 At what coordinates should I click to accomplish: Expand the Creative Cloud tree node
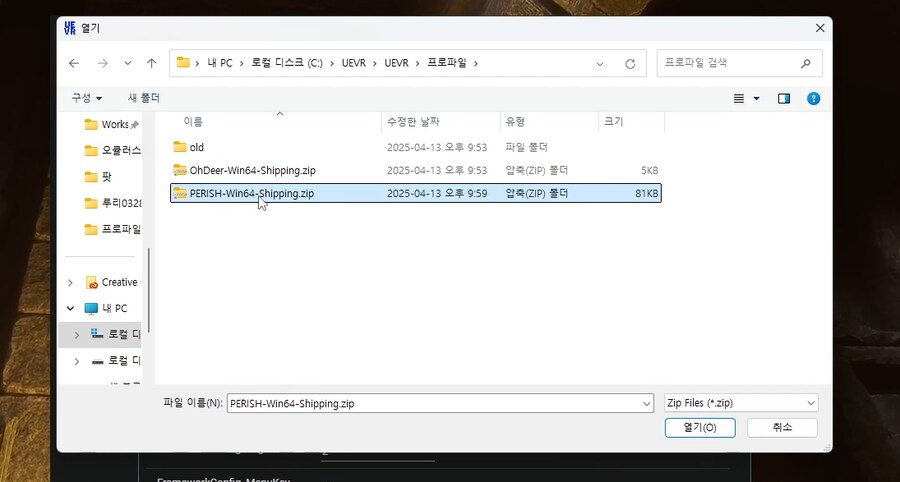pos(71,282)
